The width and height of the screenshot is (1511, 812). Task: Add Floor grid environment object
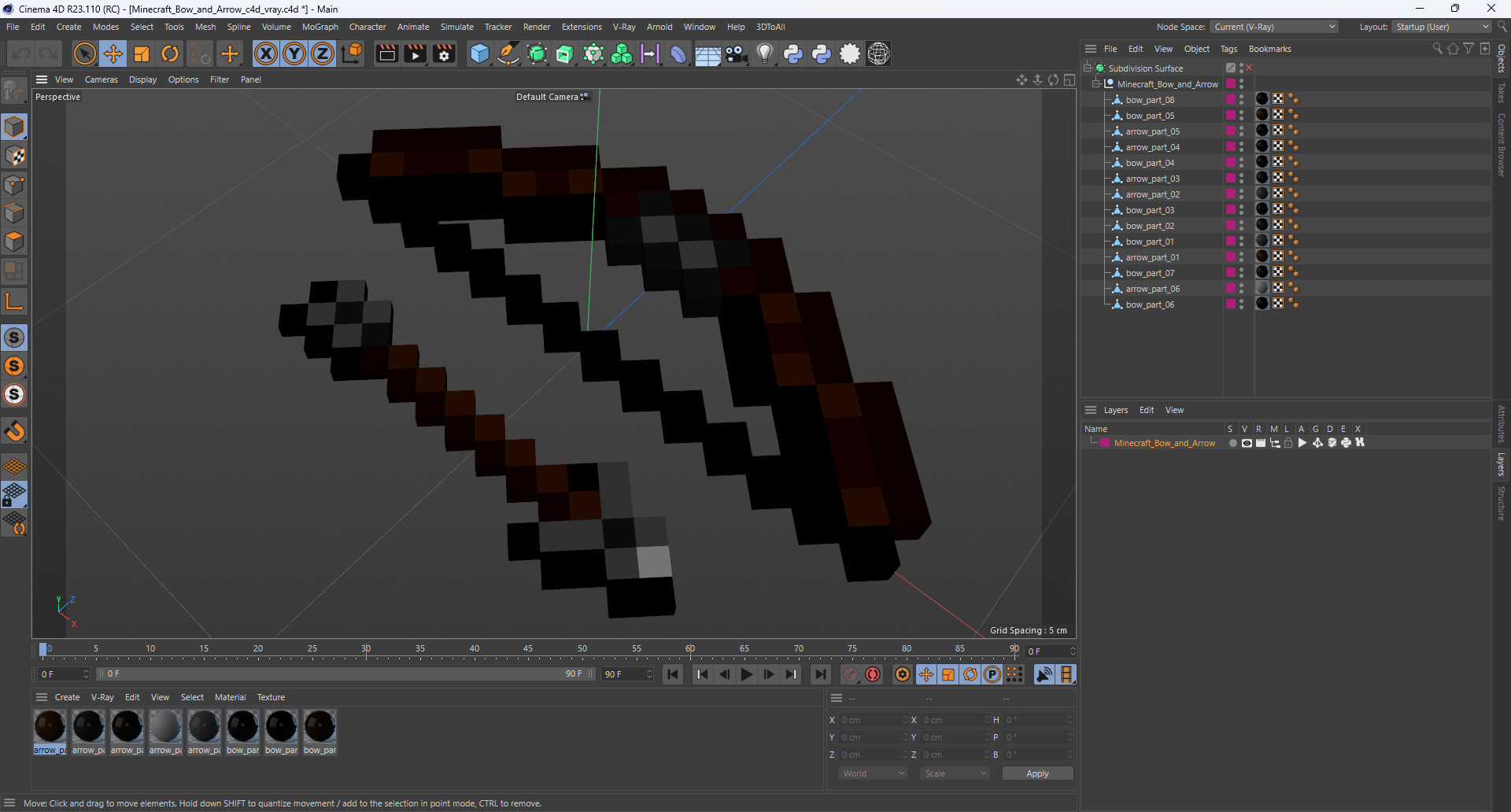[707, 54]
